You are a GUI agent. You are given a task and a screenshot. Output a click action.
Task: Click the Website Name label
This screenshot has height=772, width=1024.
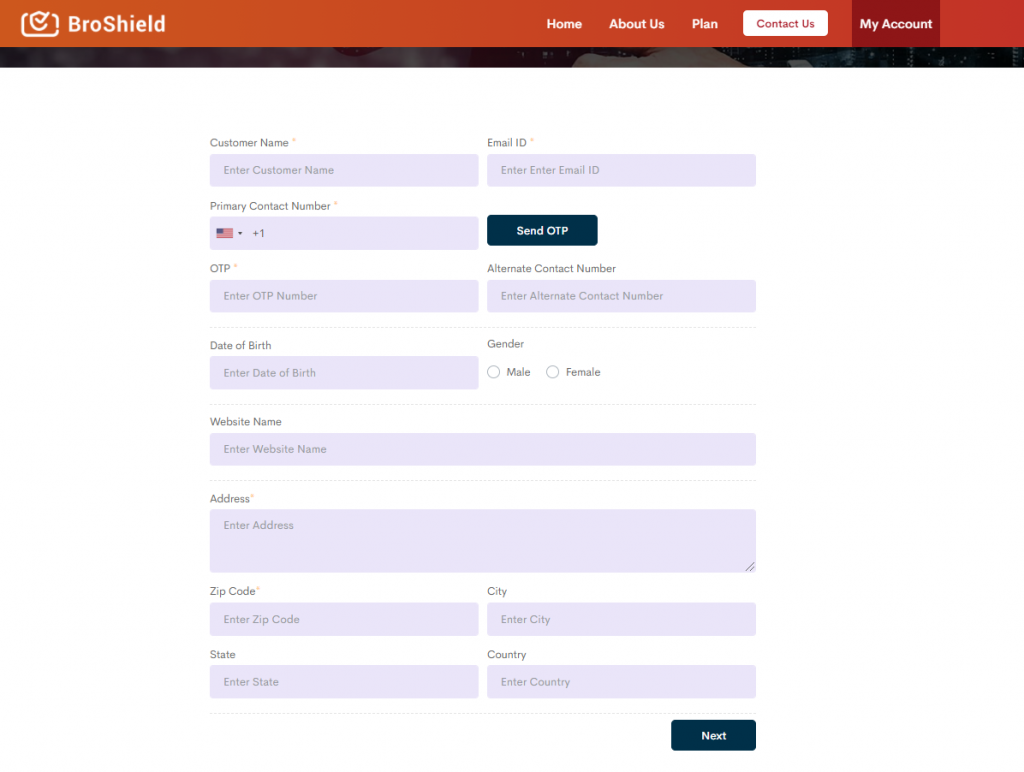(246, 422)
